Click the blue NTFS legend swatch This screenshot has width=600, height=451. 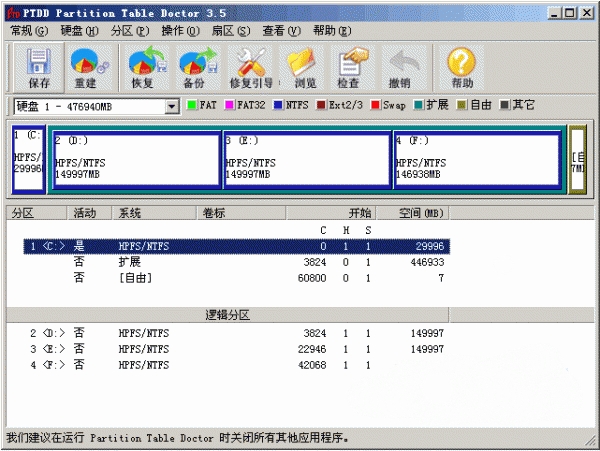(x=278, y=105)
